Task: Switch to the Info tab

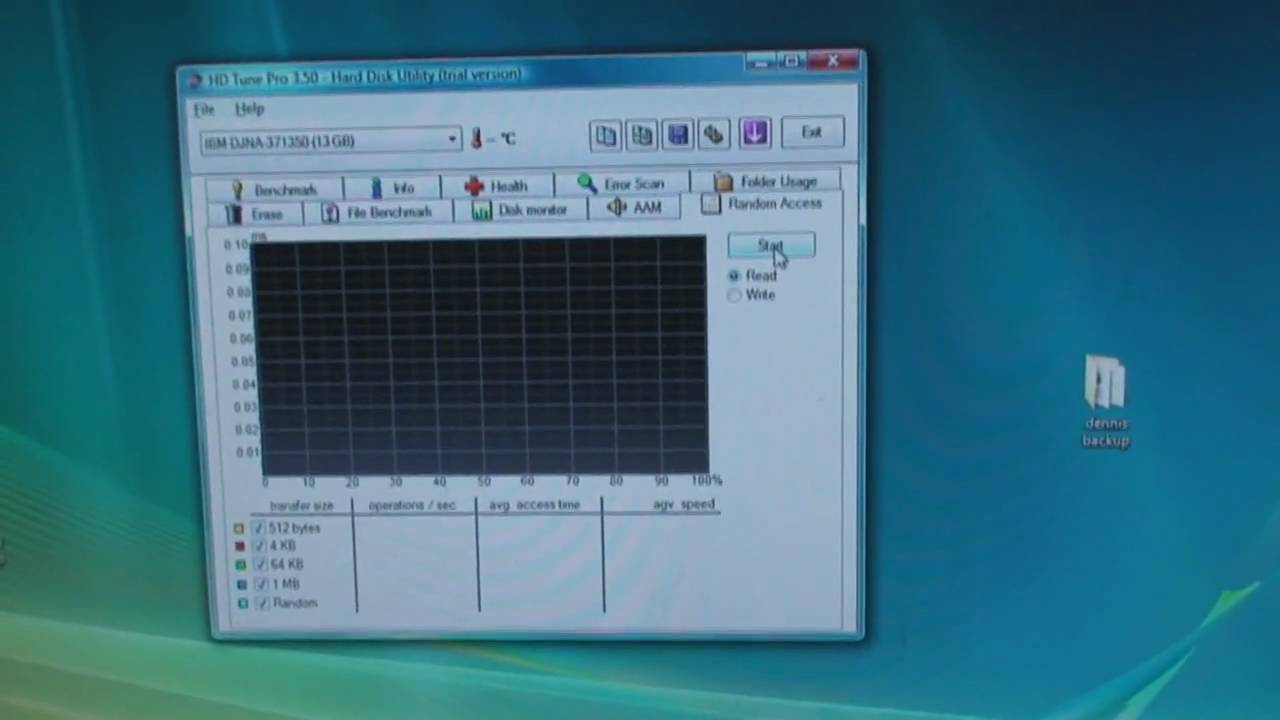Action: point(393,187)
